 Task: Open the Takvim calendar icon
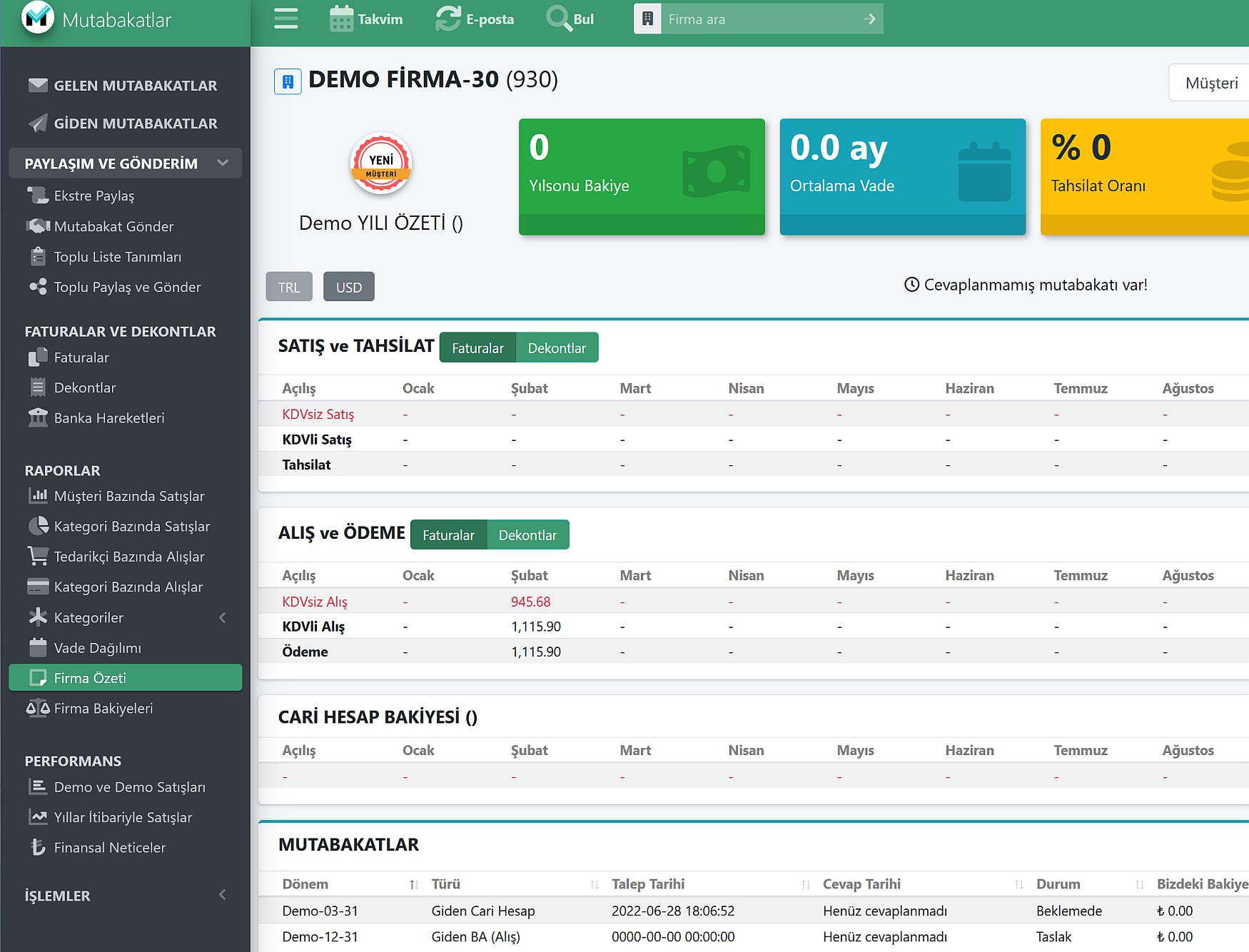click(341, 19)
